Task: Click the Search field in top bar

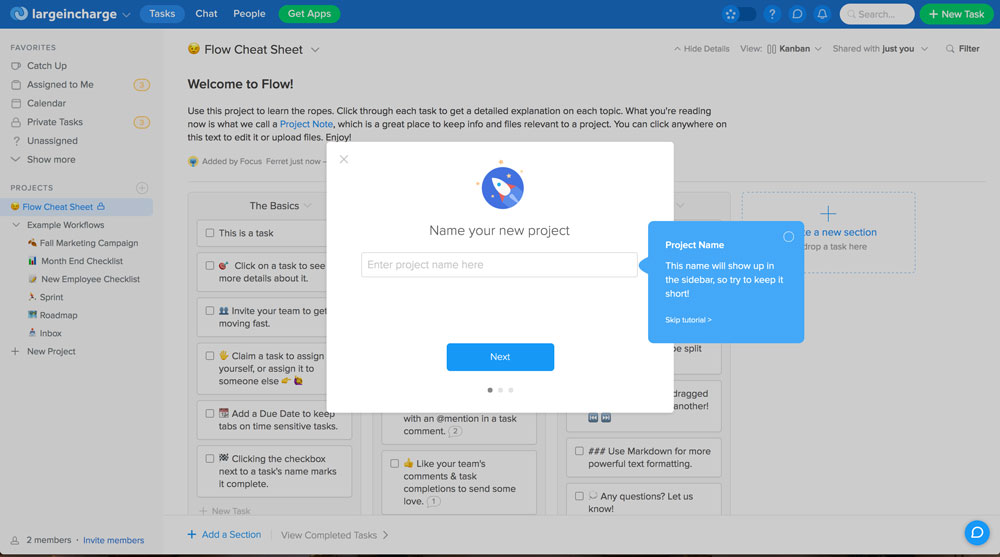Action: click(x=876, y=14)
